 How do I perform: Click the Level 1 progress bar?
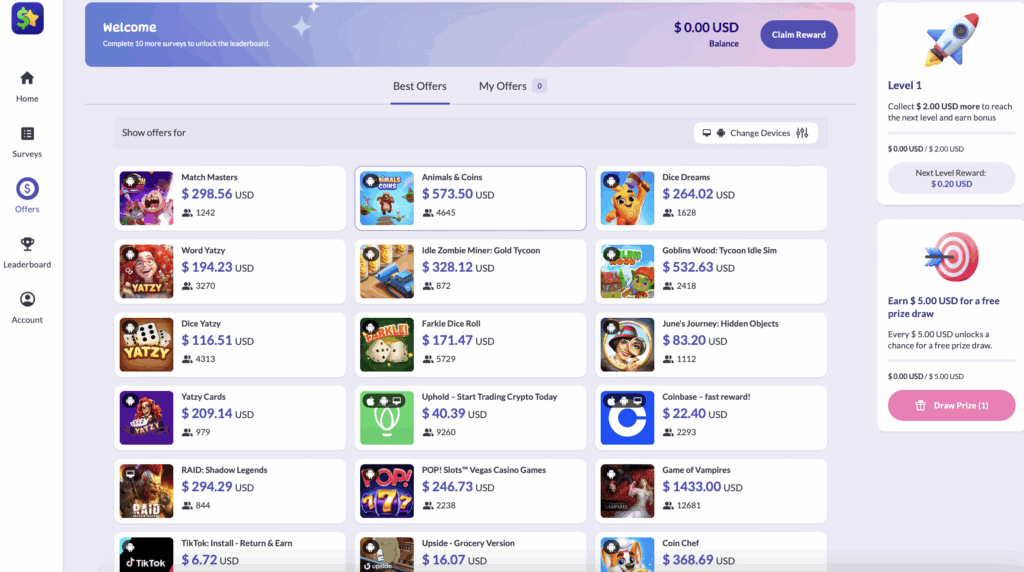click(951, 132)
